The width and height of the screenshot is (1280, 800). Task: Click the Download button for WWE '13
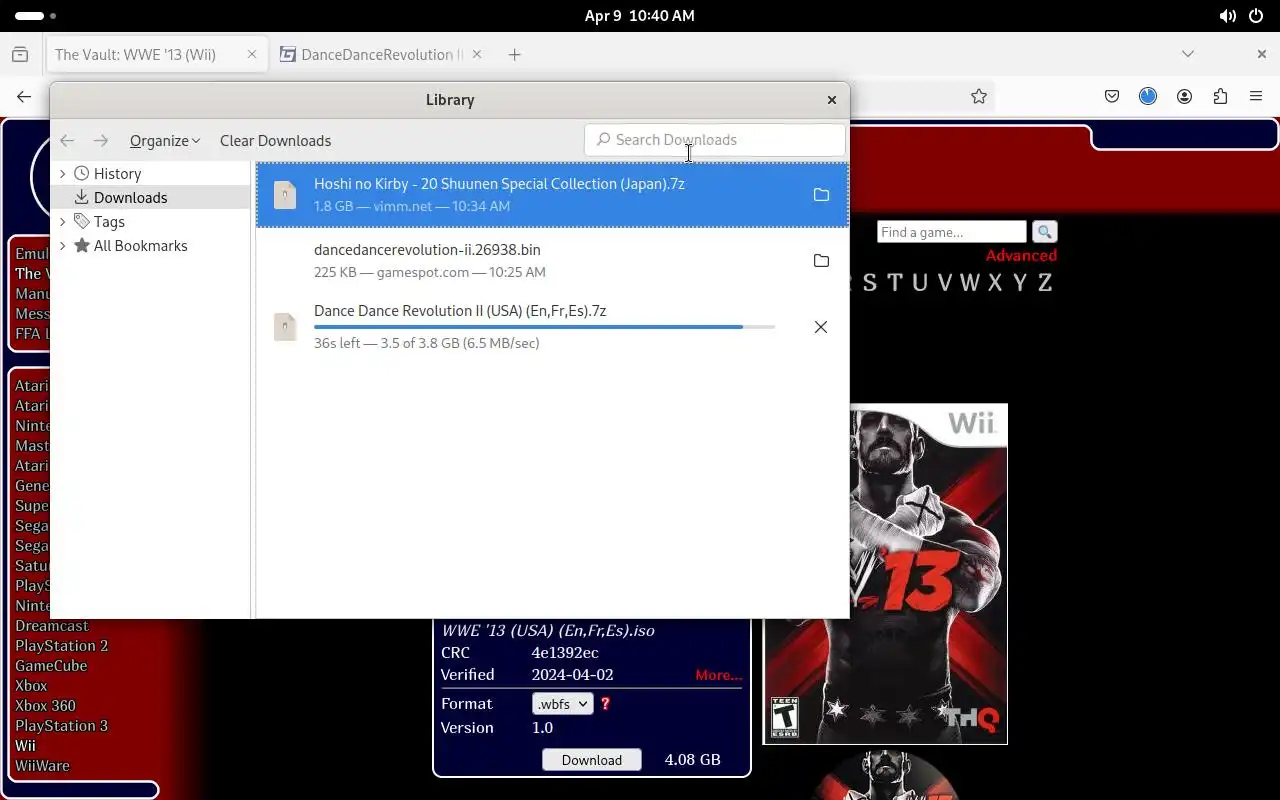point(591,760)
